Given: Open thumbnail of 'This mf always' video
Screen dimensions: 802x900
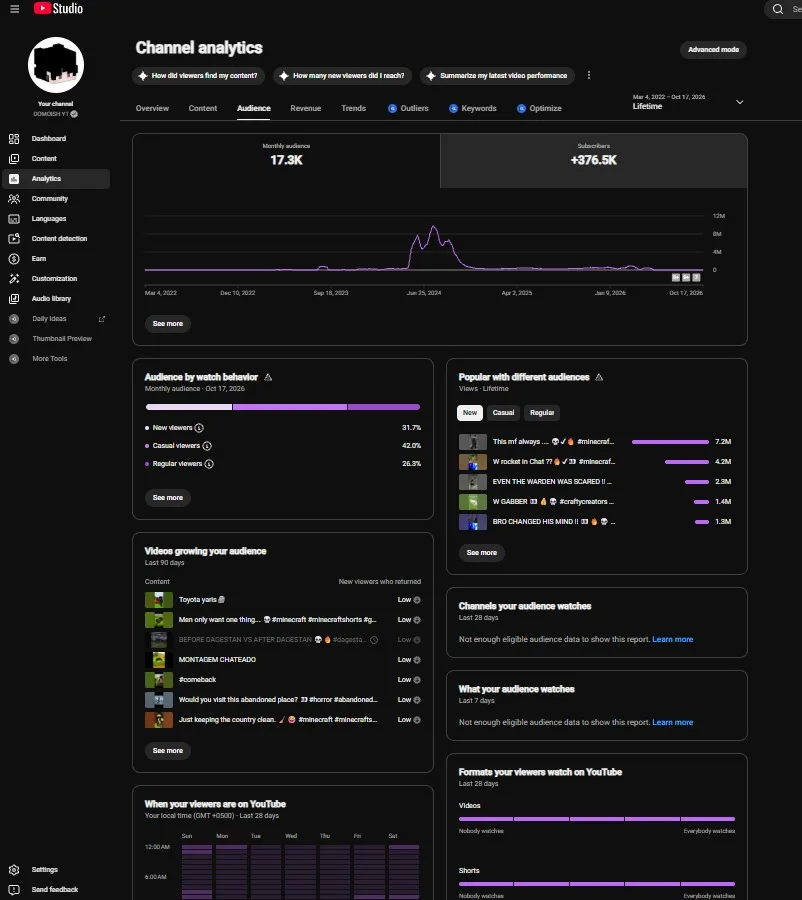Looking at the screenshot, I should [472, 442].
